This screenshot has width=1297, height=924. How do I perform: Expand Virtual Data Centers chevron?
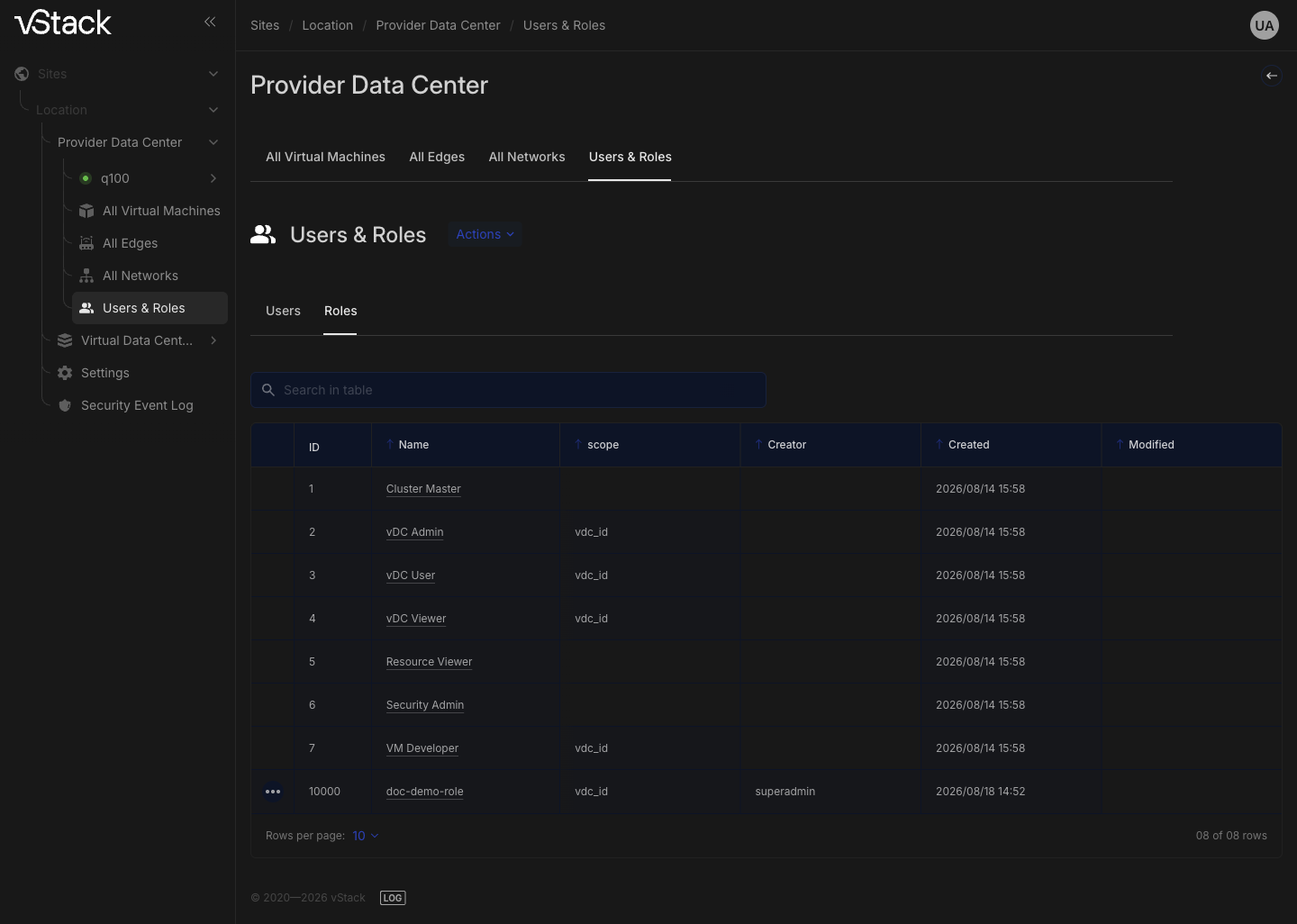coord(213,340)
